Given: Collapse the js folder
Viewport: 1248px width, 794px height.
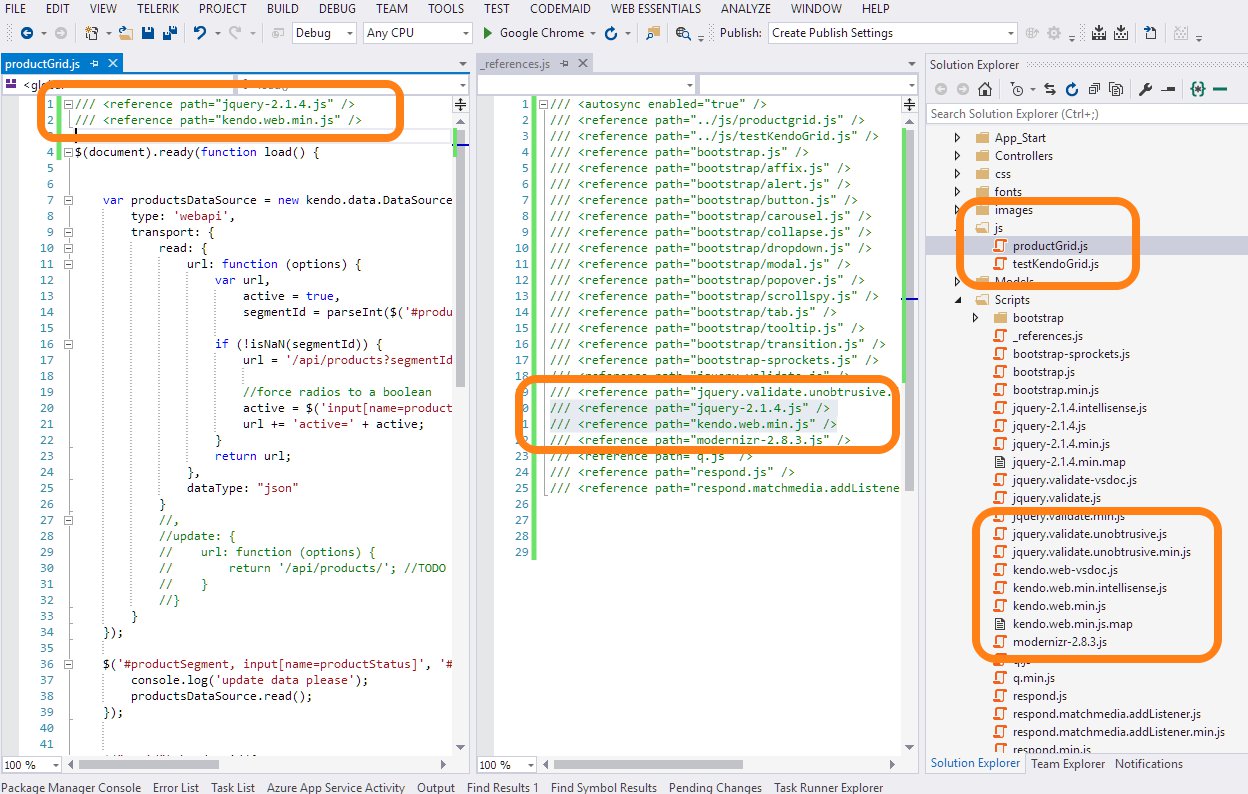Looking at the screenshot, I should coord(957,229).
